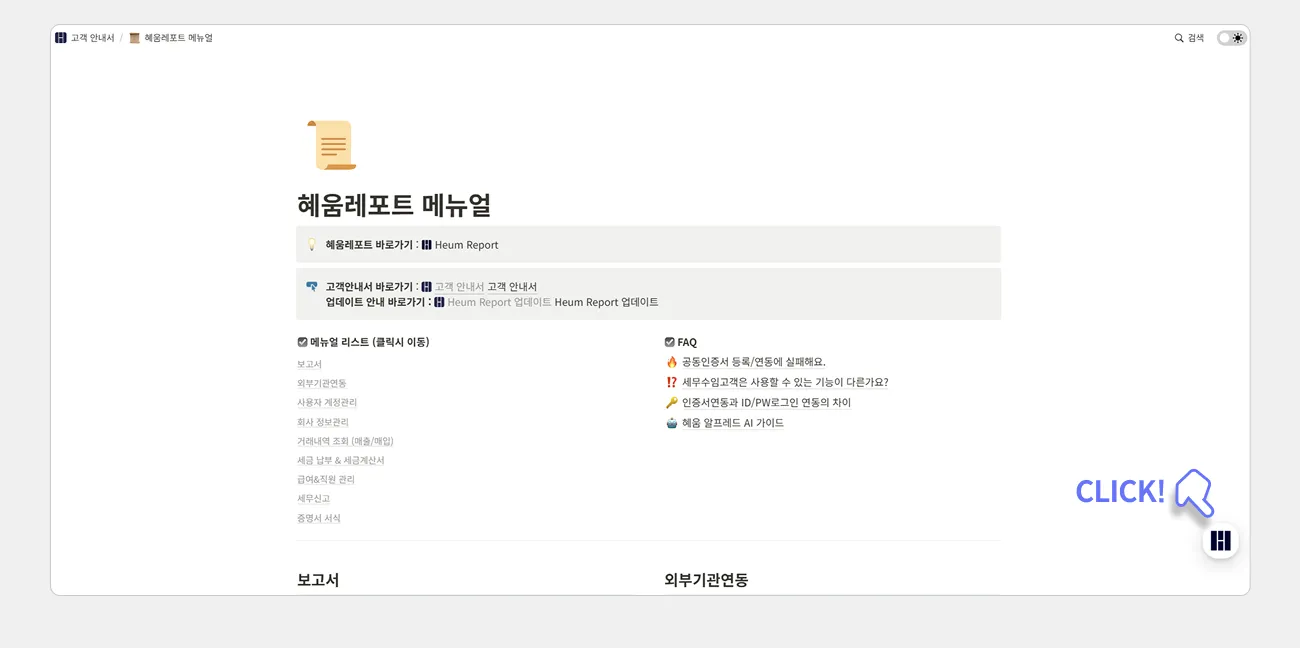Open 혜움 알프레드 AI 가이드 link

(733, 423)
